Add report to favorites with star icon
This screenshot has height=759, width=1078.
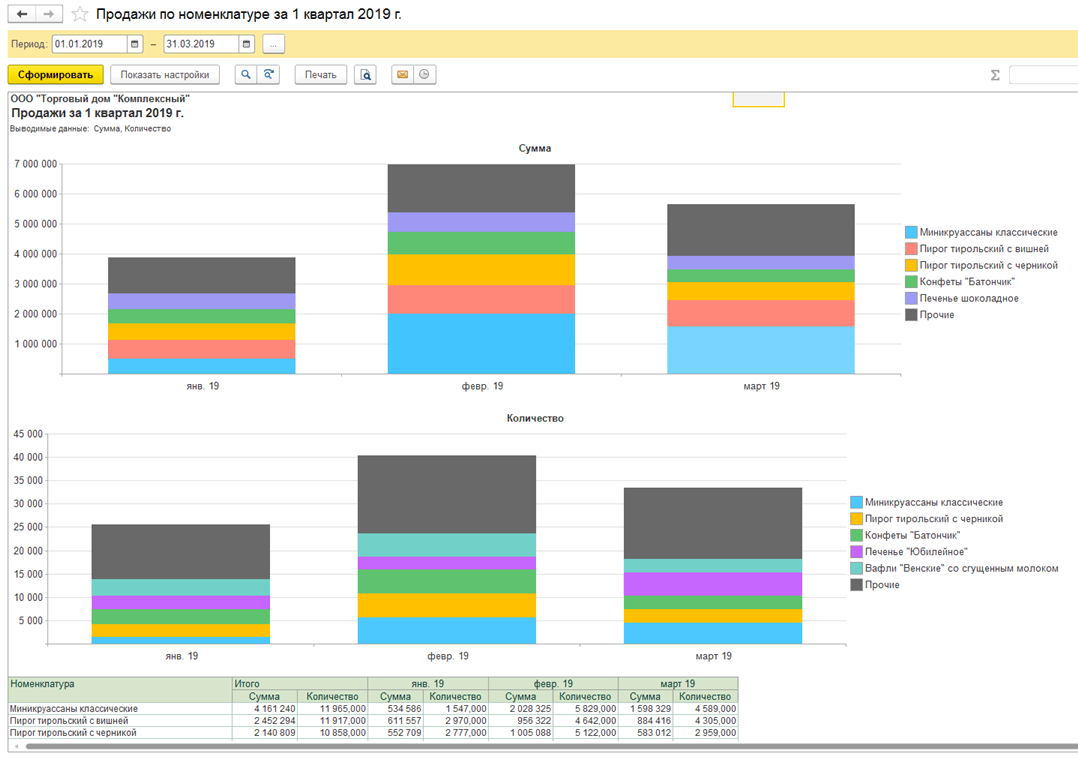pyautogui.click(x=80, y=15)
